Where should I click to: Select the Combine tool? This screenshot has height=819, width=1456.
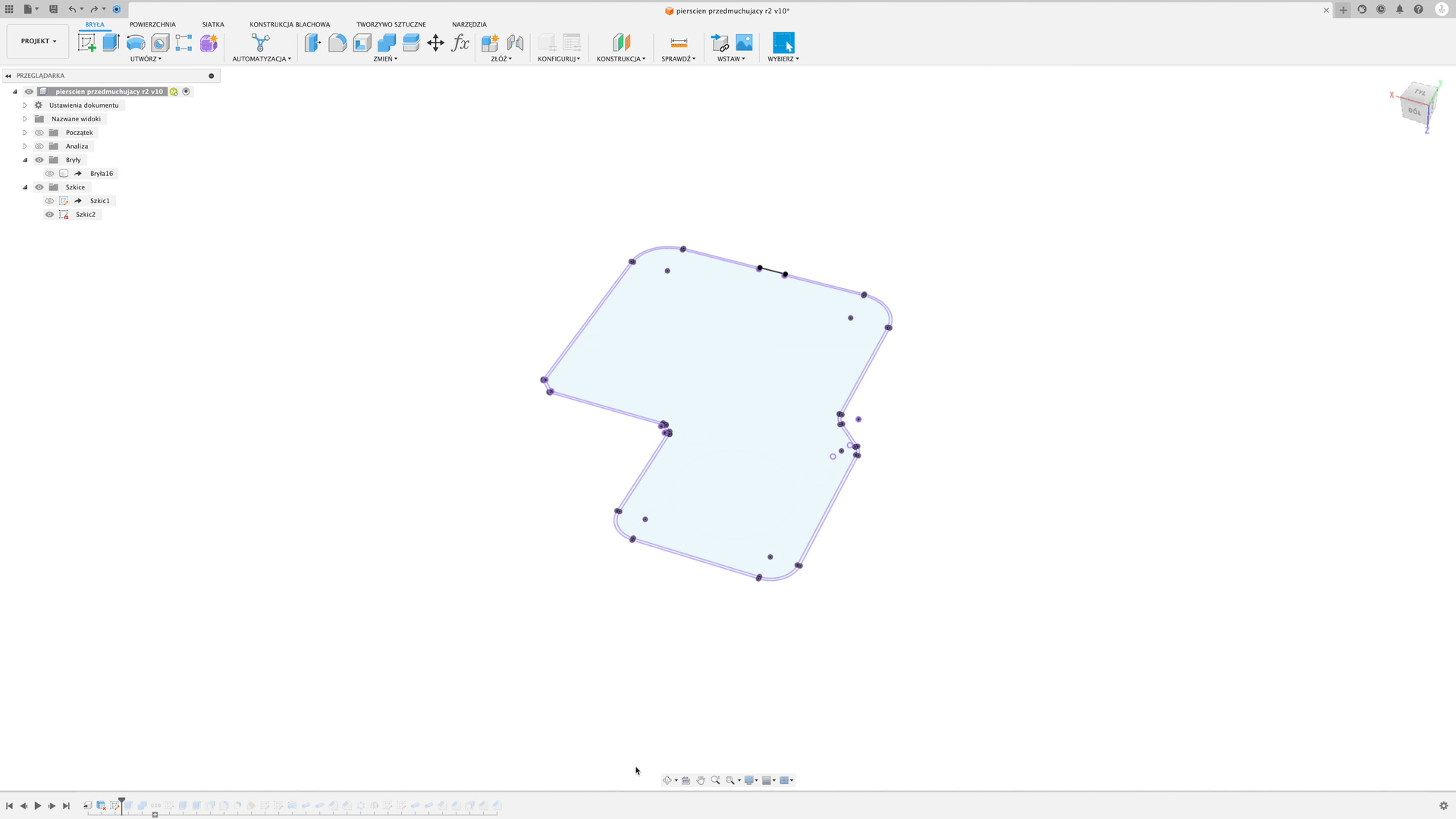387,43
